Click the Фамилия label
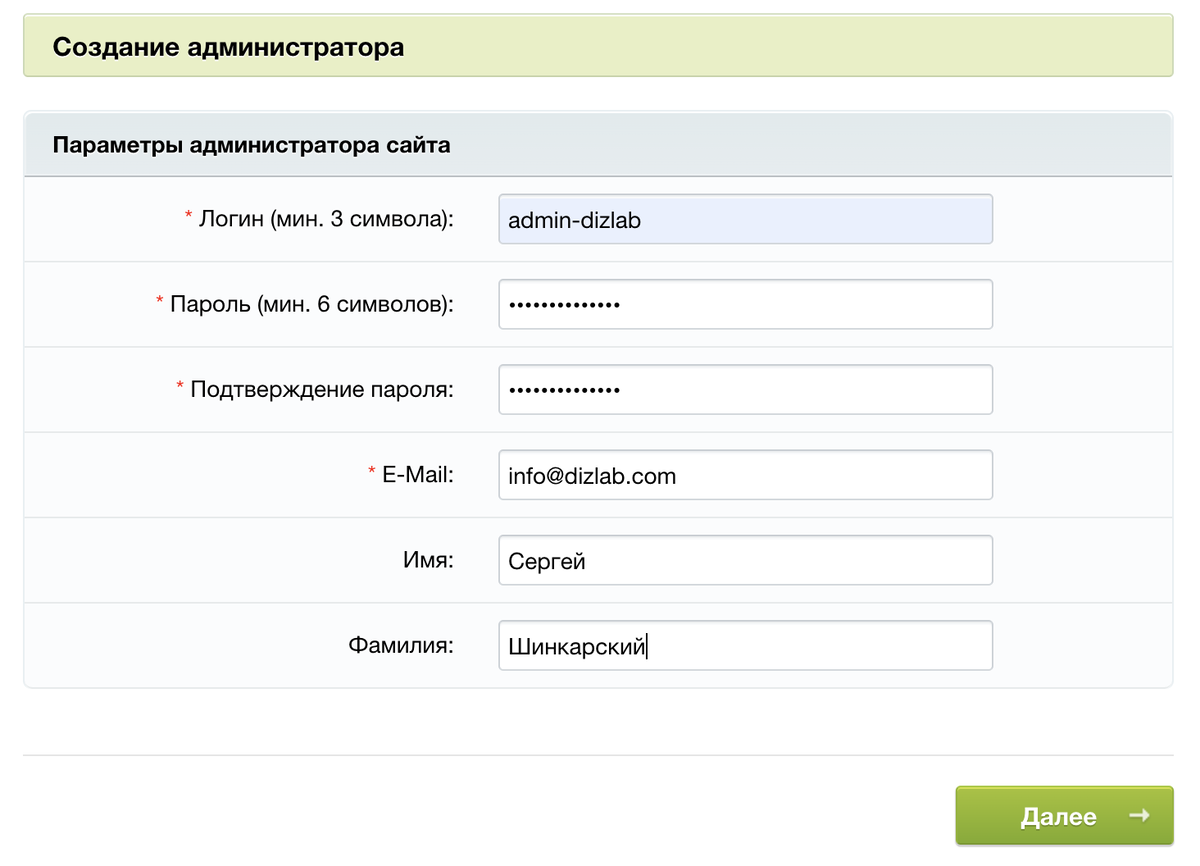The height and width of the screenshot is (866, 1200). (x=401, y=646)
